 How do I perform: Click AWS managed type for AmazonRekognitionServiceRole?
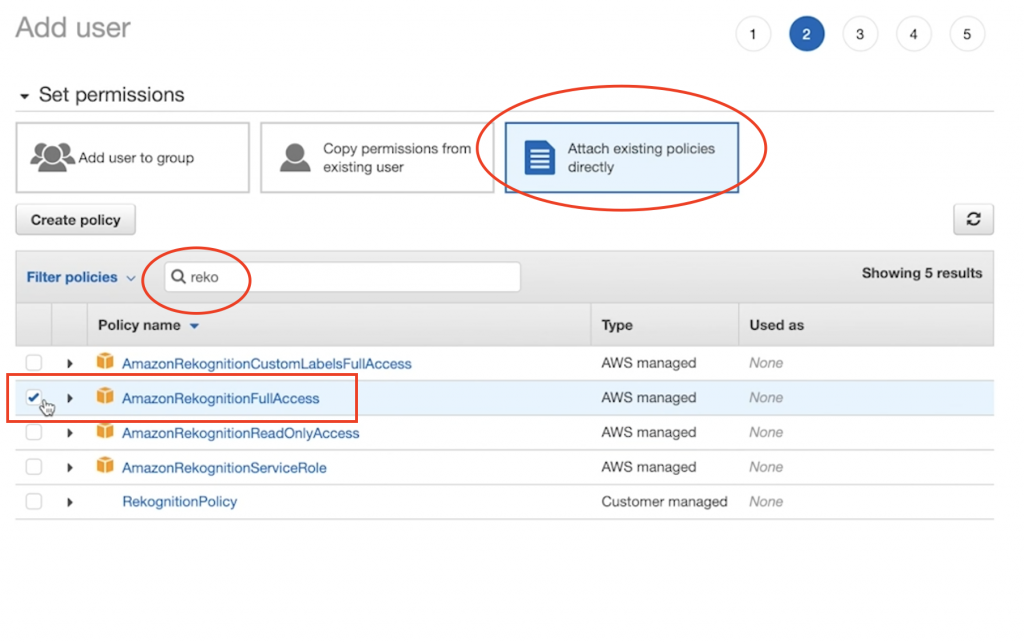coord(648,467)
